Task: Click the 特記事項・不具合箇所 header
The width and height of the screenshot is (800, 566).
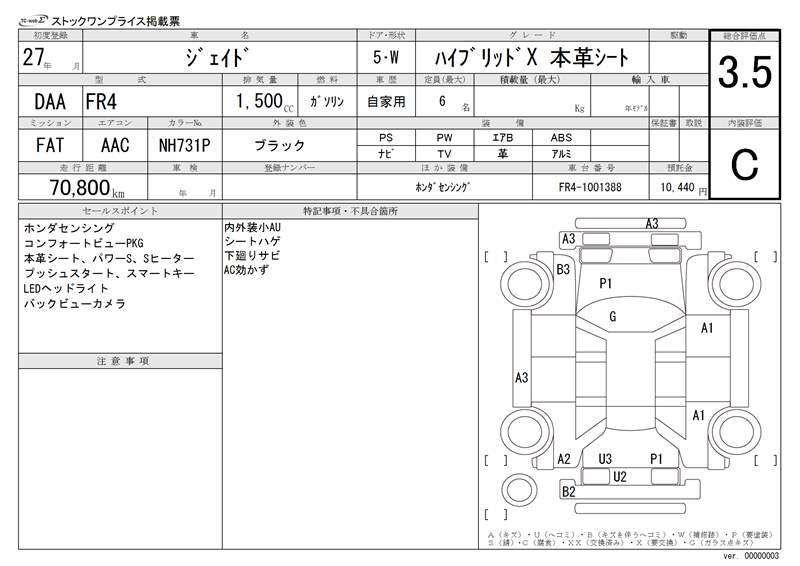Action: (x=350, y=211)
